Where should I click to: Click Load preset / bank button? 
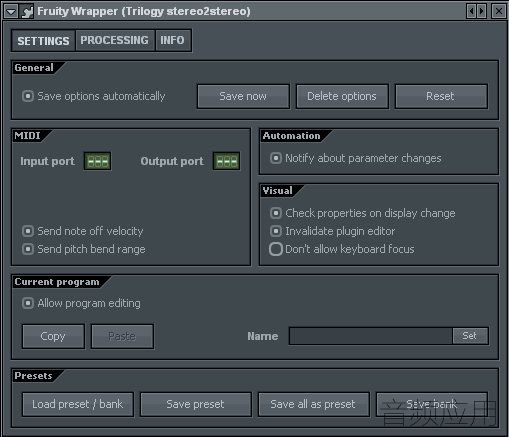coord(78,404)
